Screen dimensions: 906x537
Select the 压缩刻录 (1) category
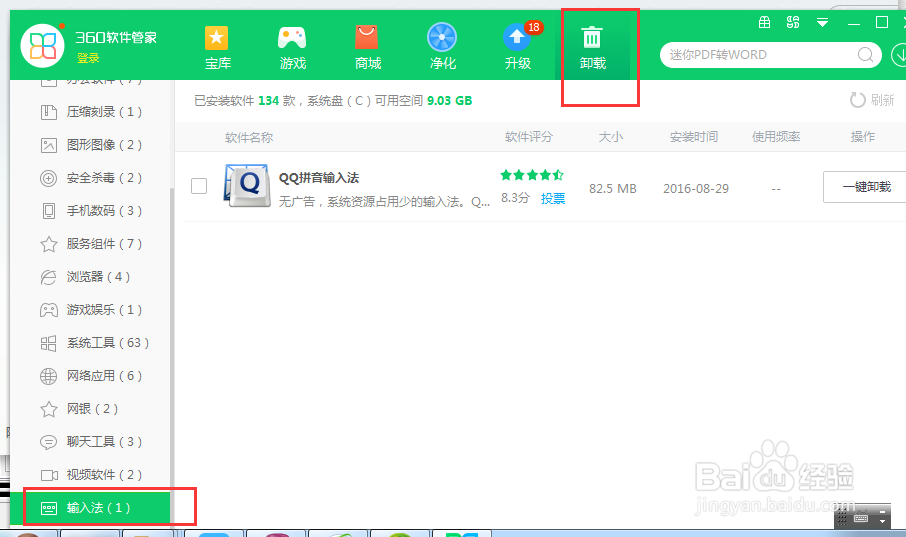(91, 112)
